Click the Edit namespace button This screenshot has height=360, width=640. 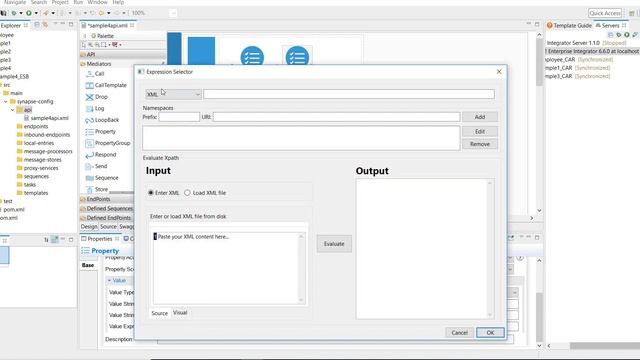click(480, 131)
